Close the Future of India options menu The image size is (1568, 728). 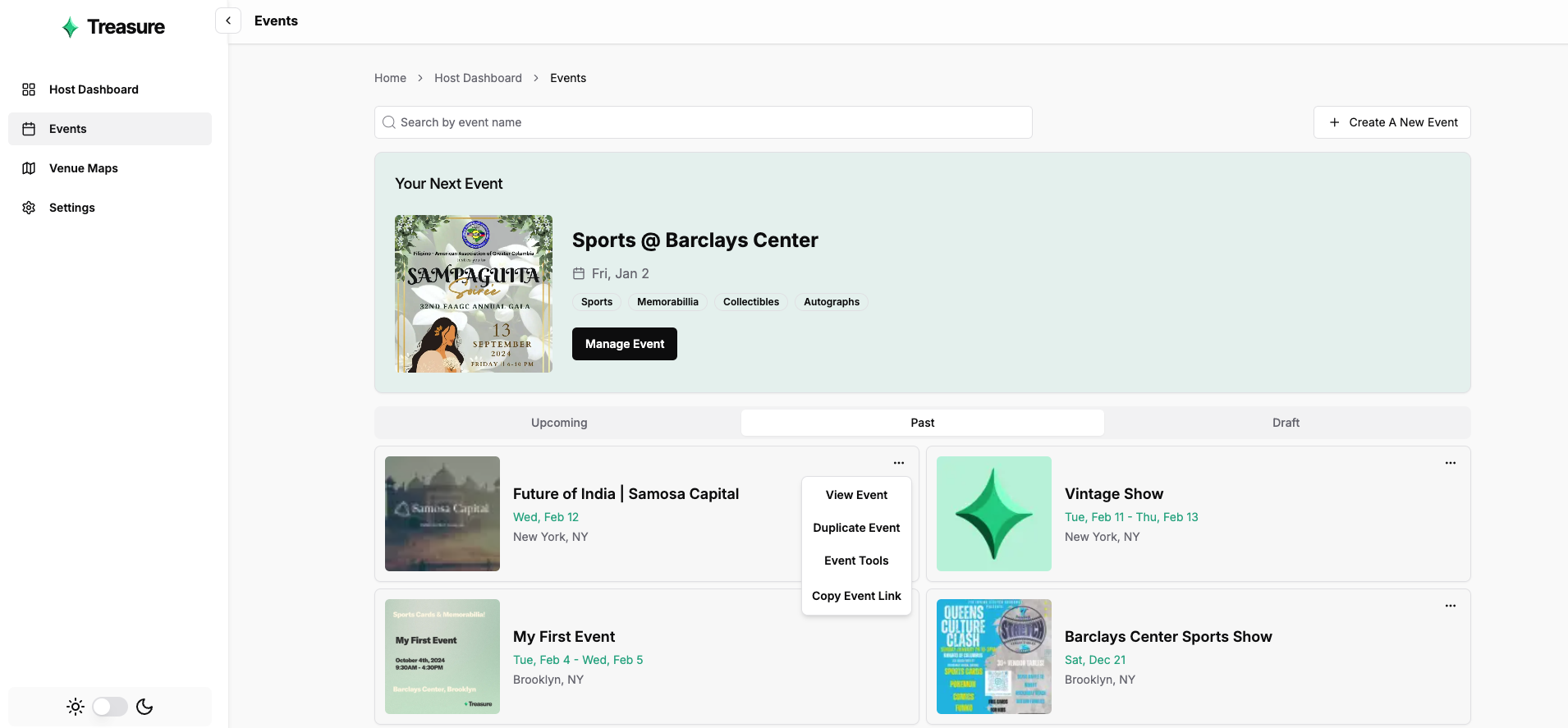click(x=899, y=463)
